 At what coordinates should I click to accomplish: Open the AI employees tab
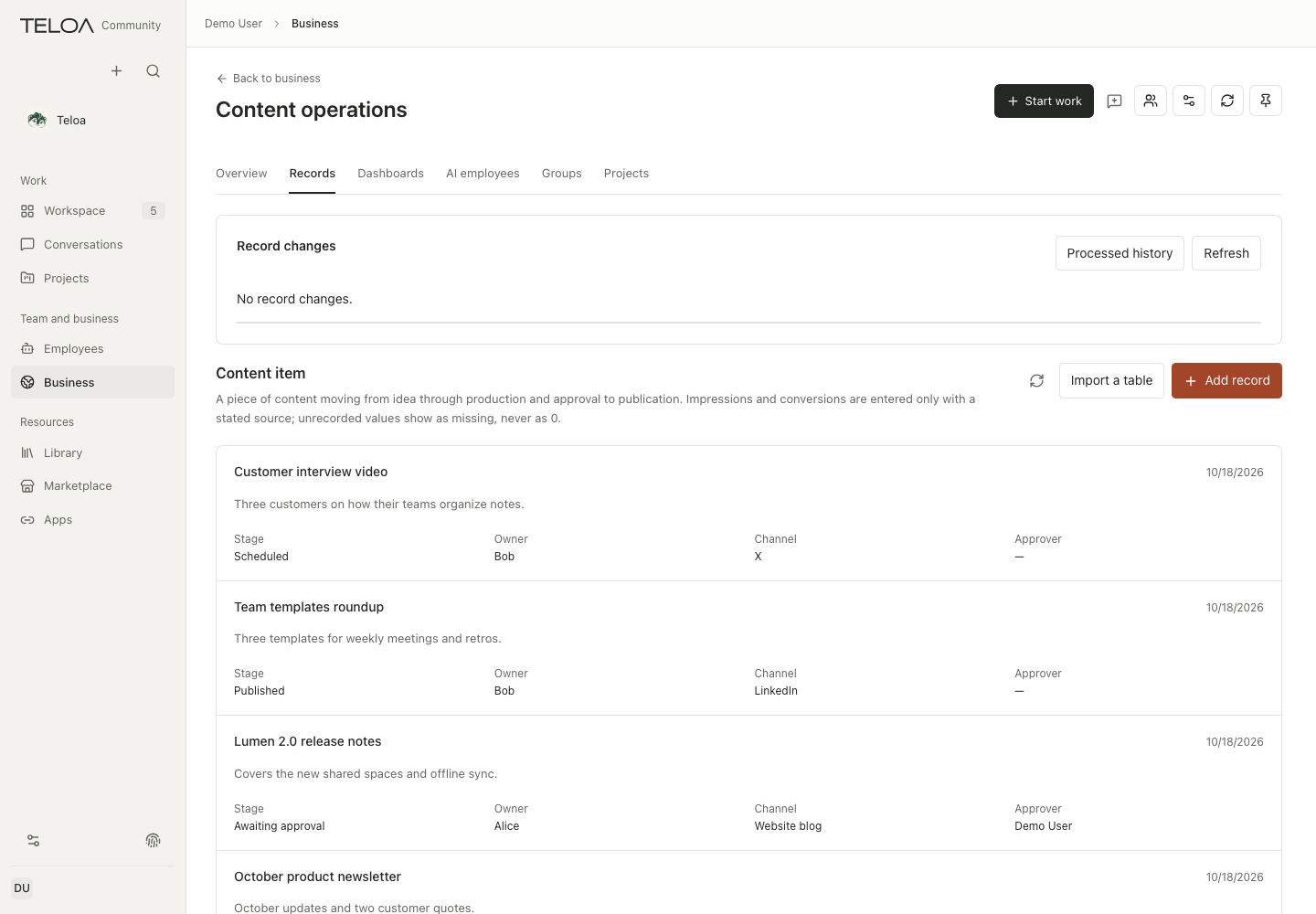[483, 174]
